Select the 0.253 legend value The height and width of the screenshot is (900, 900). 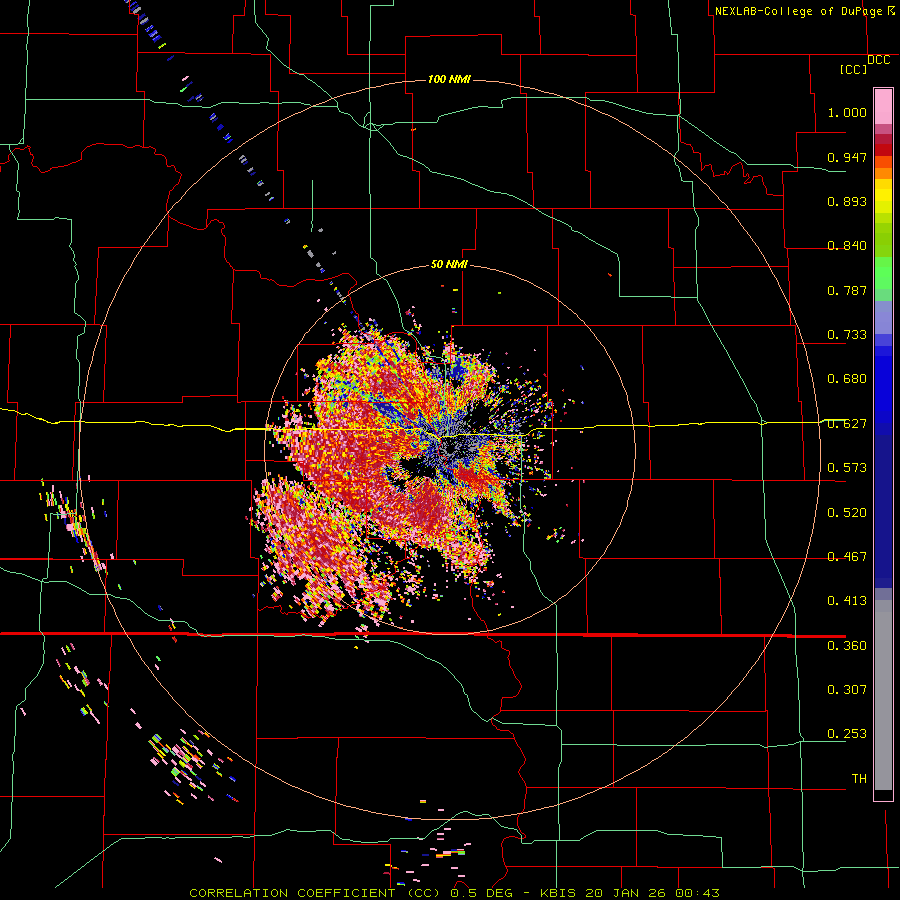point(847,734)
